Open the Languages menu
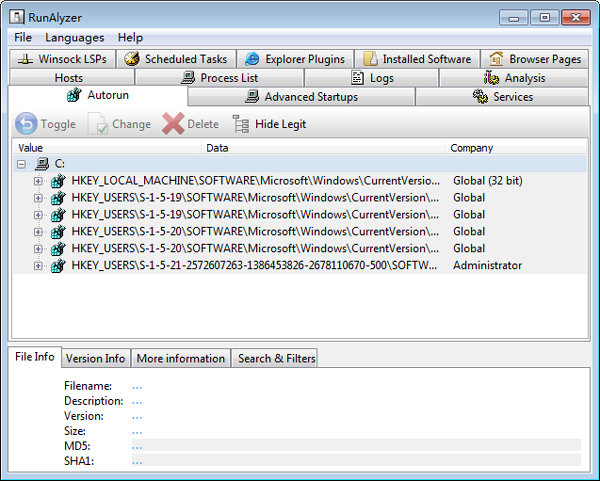Screen dimensions: 600x481 coord(75,38)
